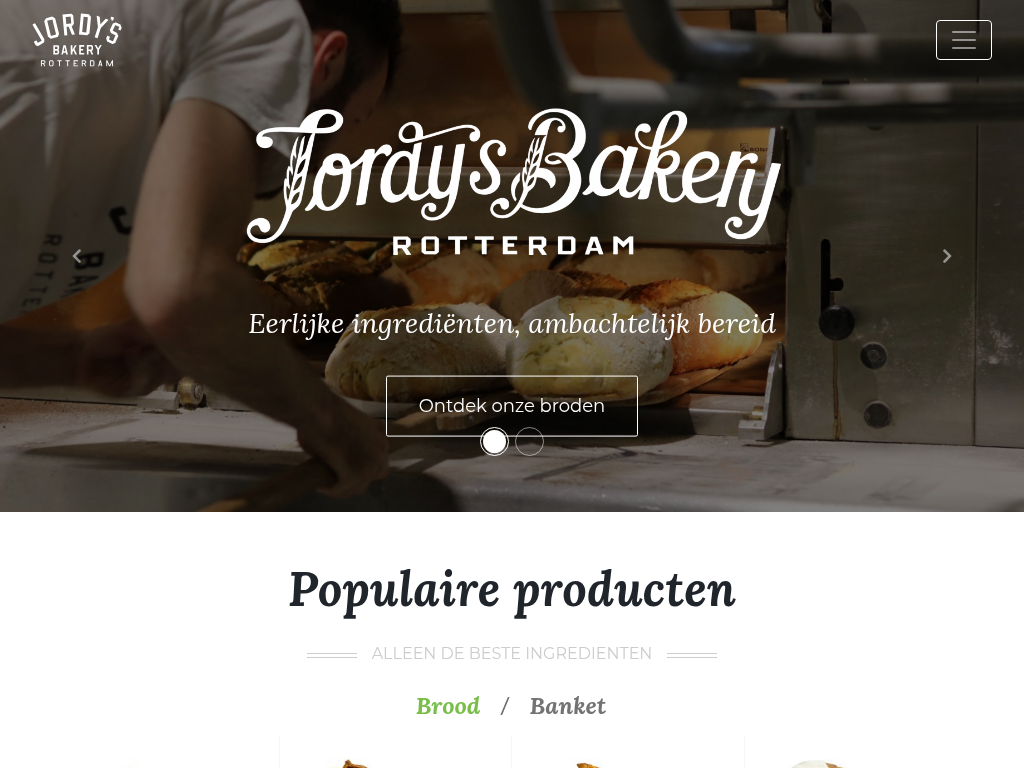Click the bread loaves in the hero photo

(496, 313)
